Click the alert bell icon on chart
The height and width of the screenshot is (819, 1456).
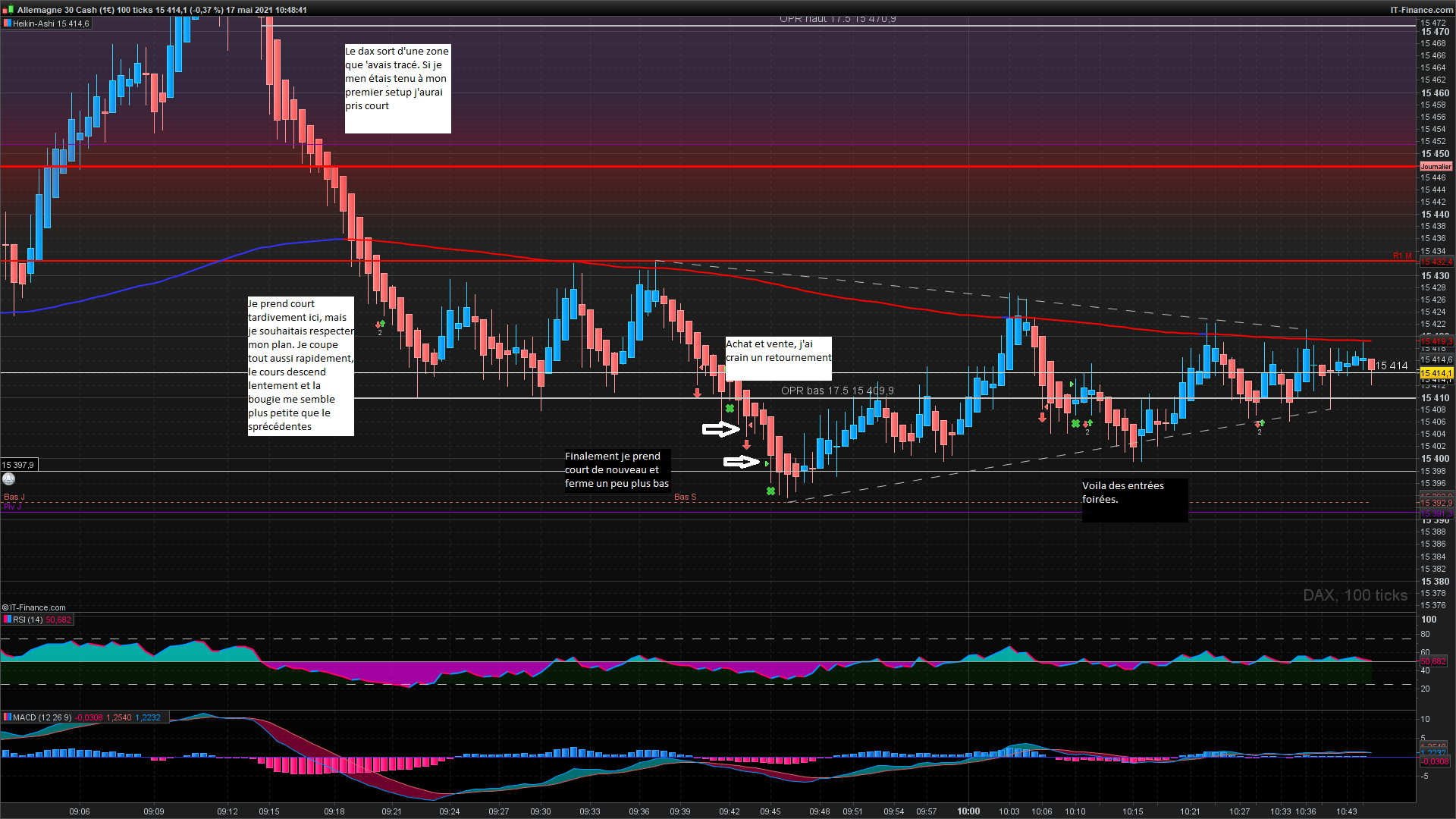click(9, 479)
